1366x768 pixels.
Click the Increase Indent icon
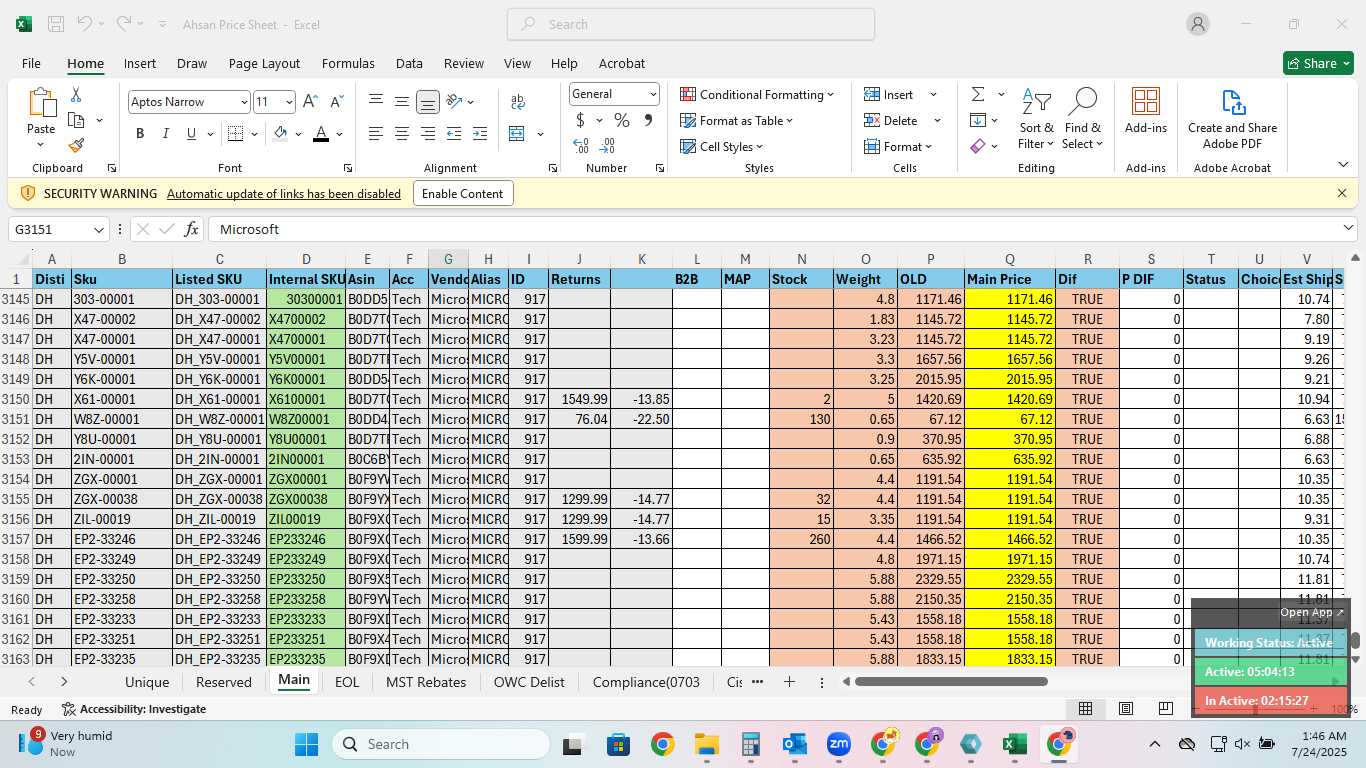480,134
